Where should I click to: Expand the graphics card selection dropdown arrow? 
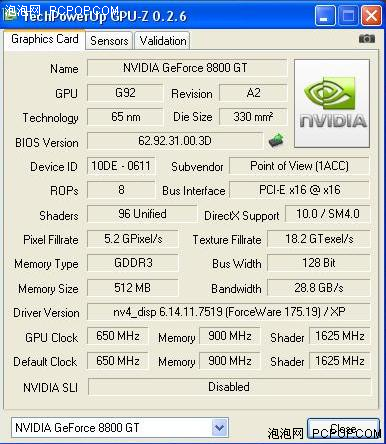[x=219, y=427]
